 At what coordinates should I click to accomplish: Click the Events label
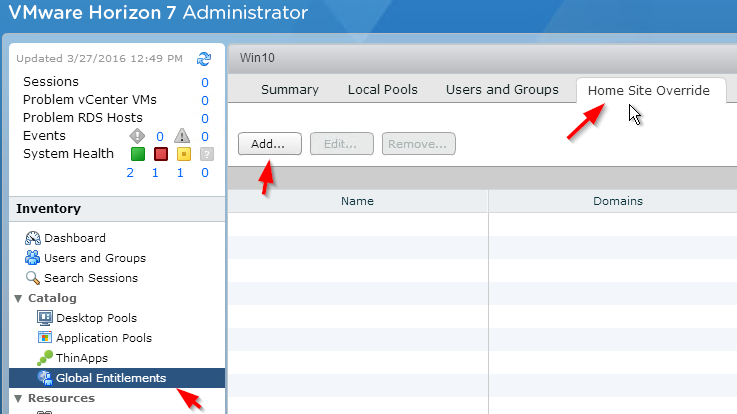coord(44,136)
